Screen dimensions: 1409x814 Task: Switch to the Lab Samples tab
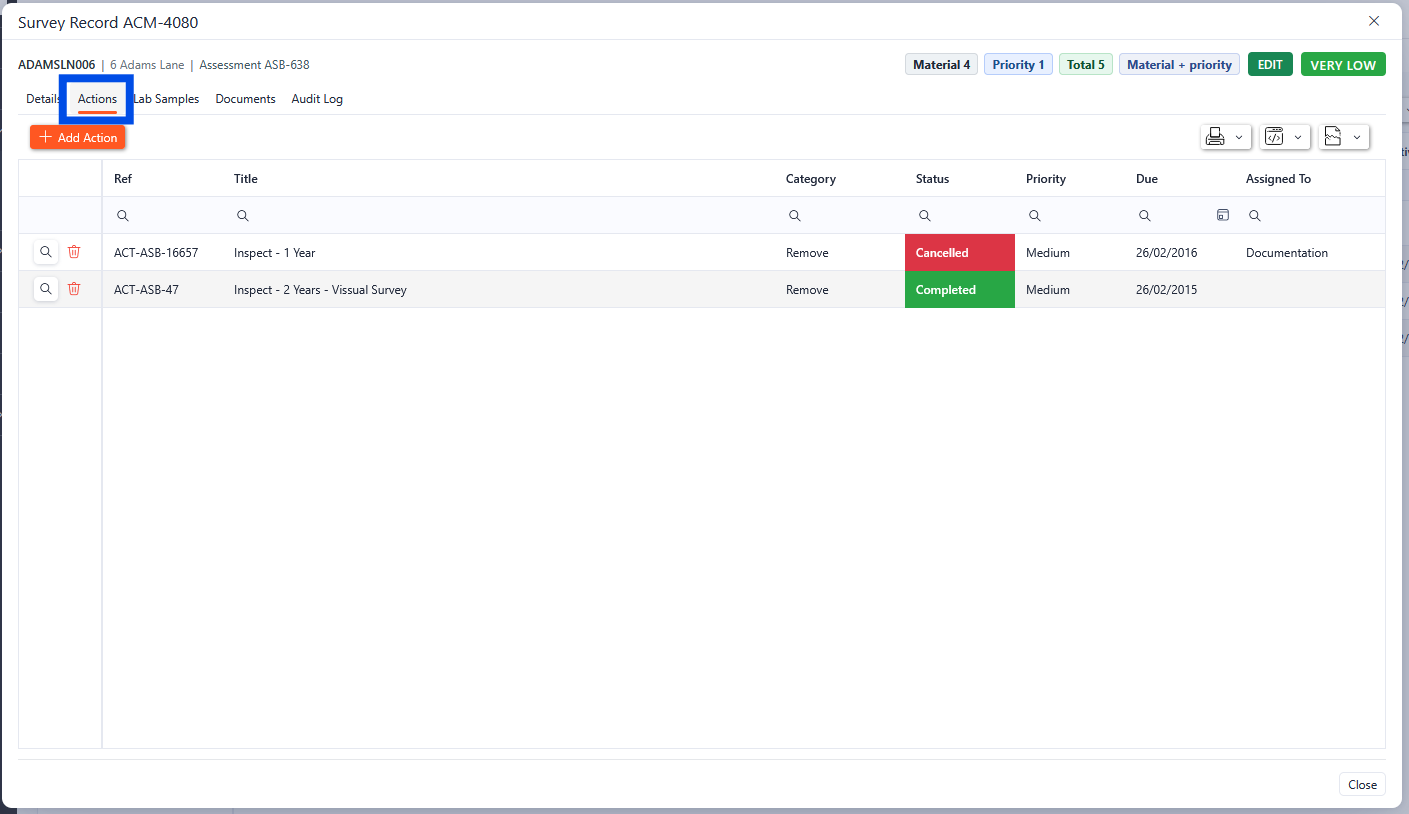pos(168,99)
